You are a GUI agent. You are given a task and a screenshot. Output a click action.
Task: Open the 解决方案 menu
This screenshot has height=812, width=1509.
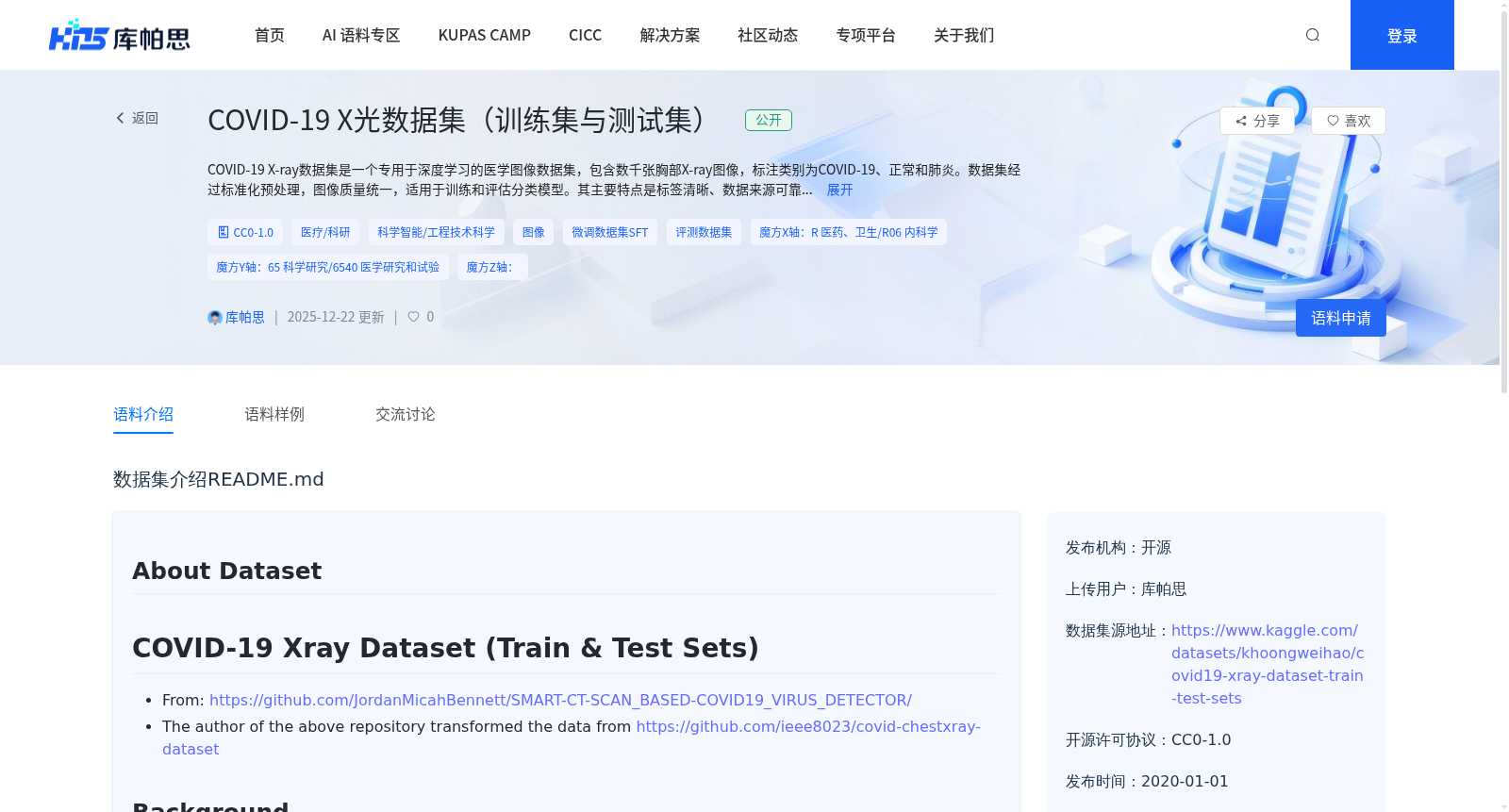(x=670, y=35)
